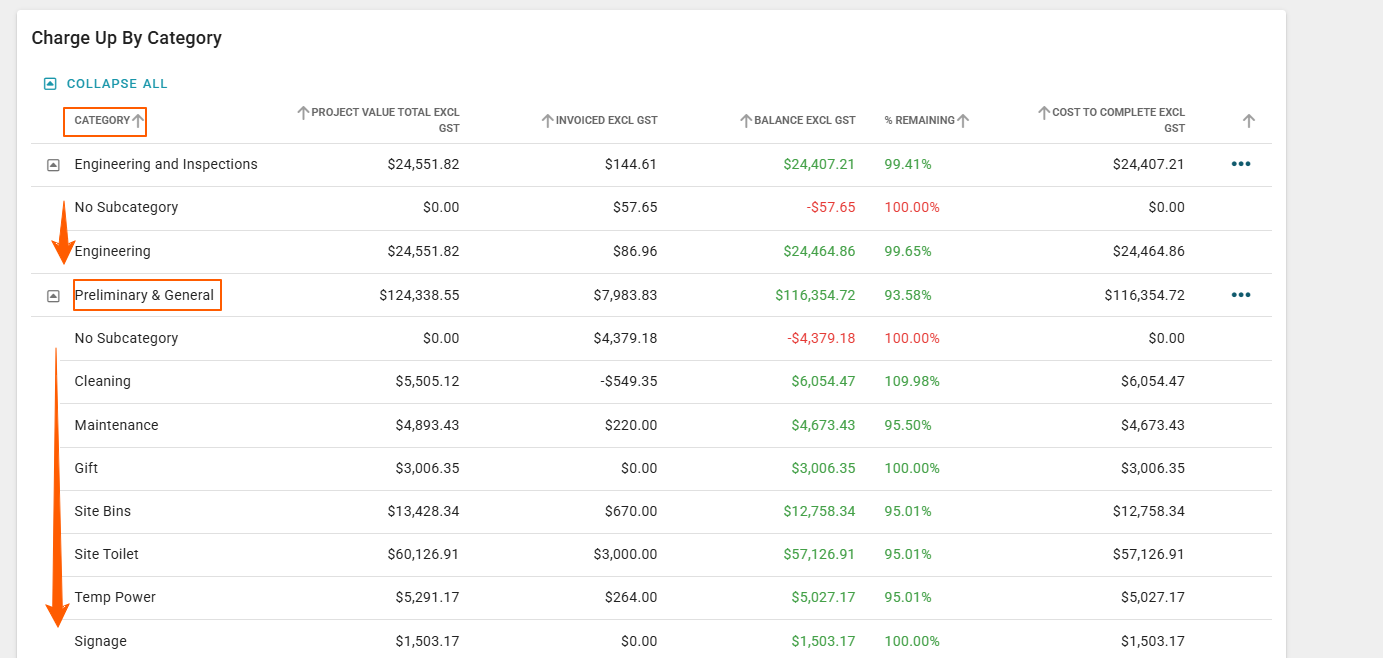Click No Subcategory under Preliminary & General
The width and height of the screenshot is (1383, 658).
tap(126, 338)
